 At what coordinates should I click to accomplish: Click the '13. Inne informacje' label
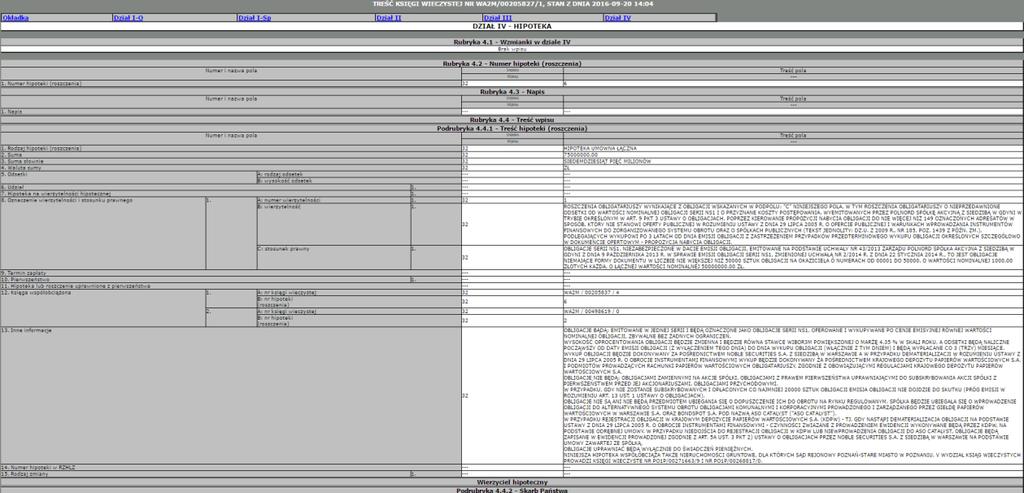pos(27,330)
